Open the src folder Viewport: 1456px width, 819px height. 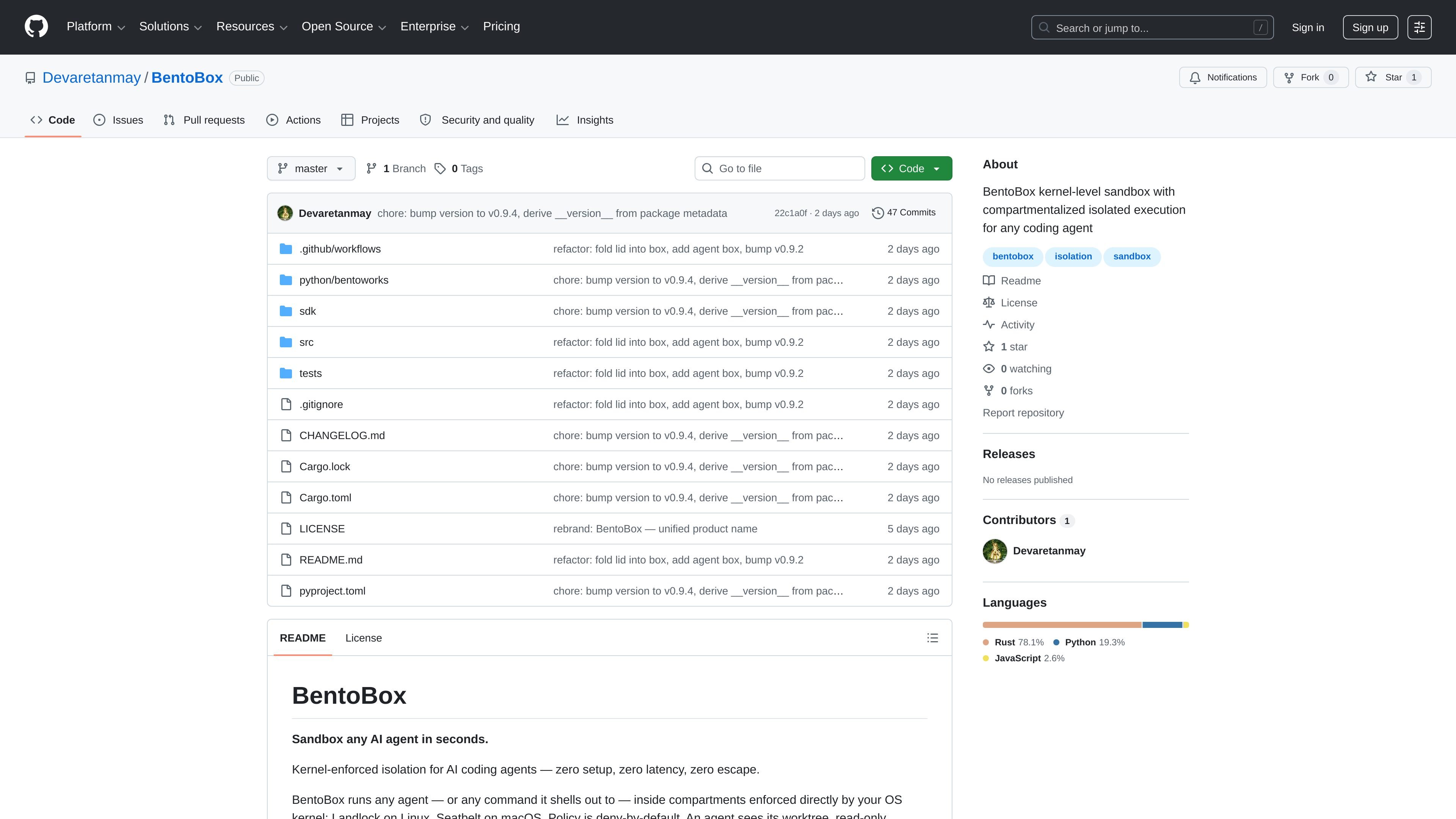point(306,342)
